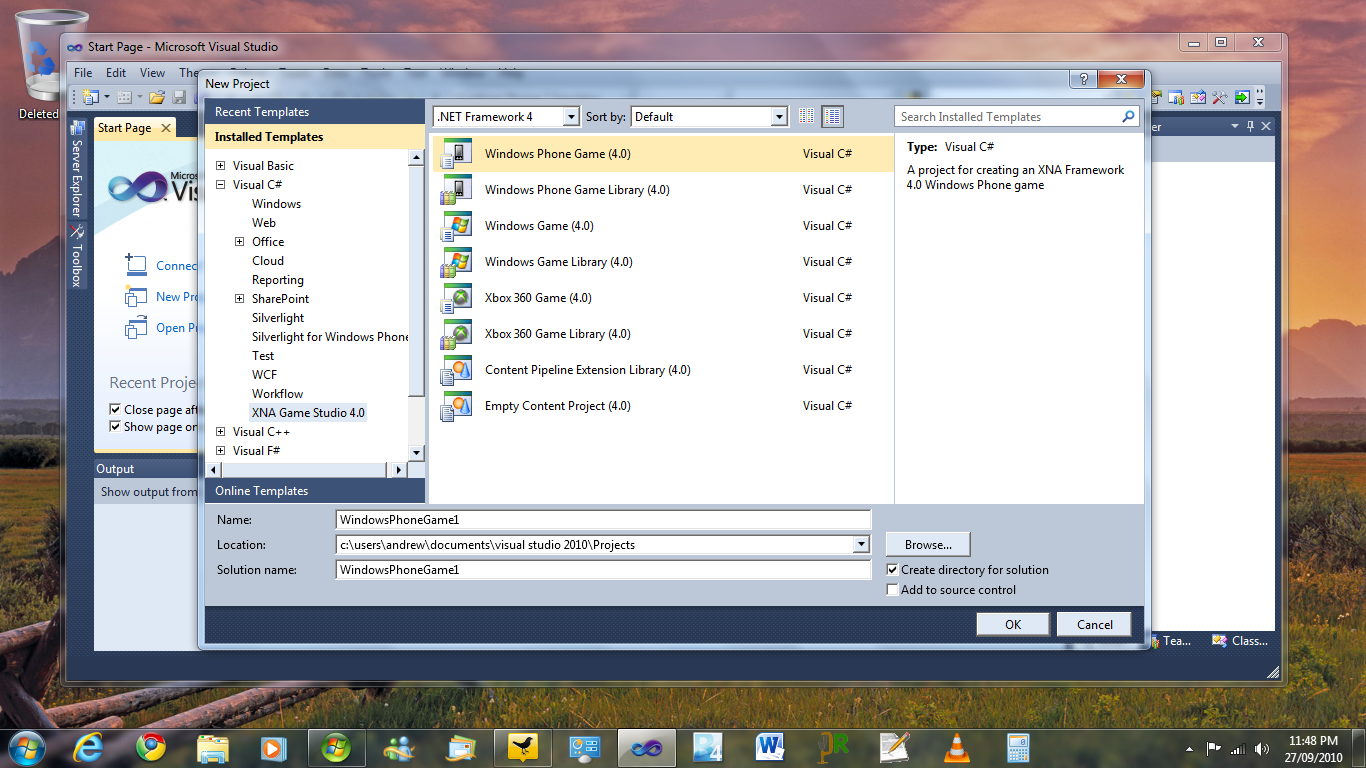
Task: Click the Solution name text field
Action: click(604, 570)
